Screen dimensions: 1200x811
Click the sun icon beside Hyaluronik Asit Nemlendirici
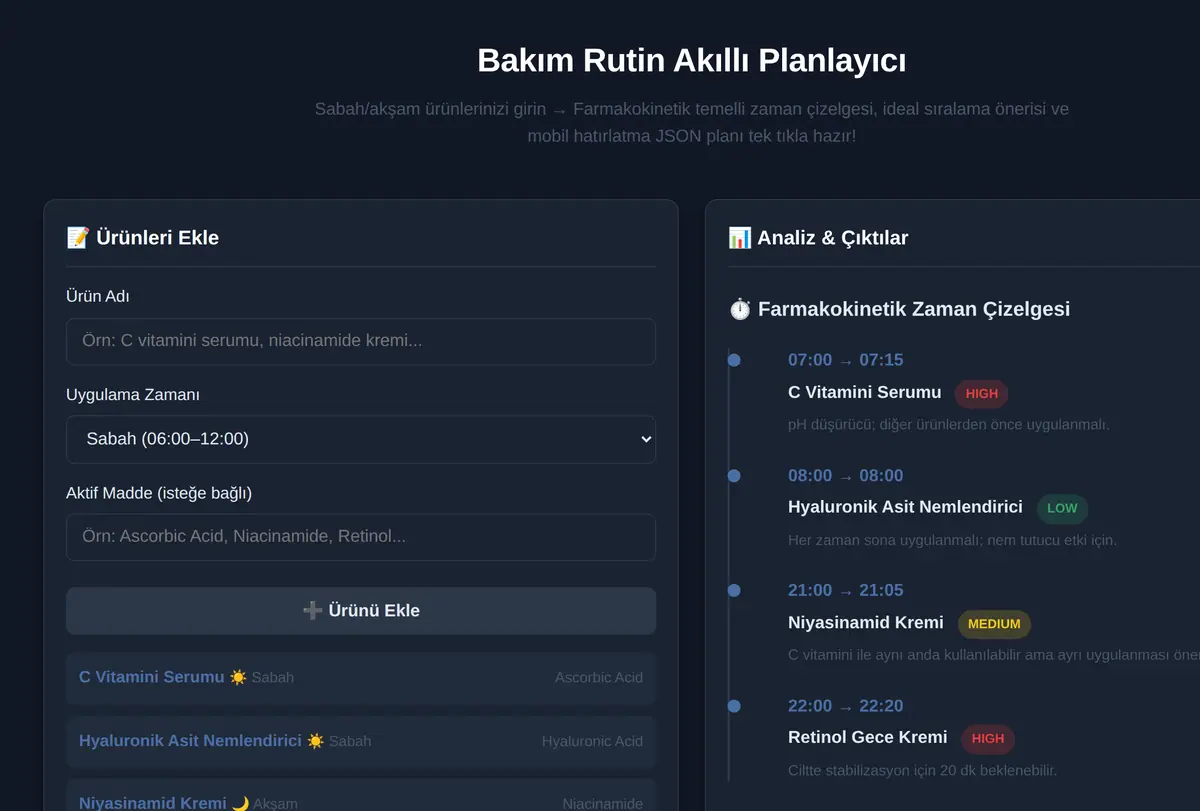(315, 741)
